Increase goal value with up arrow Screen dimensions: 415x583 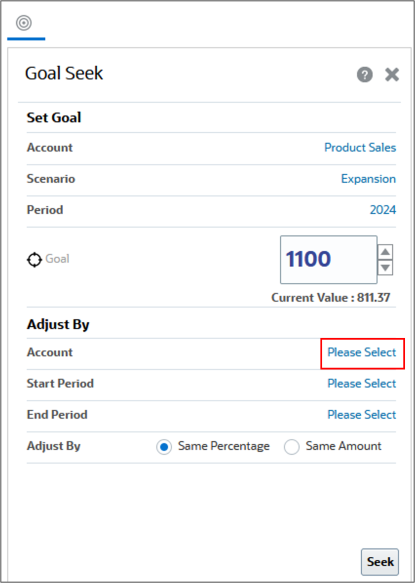click(385, 252)
